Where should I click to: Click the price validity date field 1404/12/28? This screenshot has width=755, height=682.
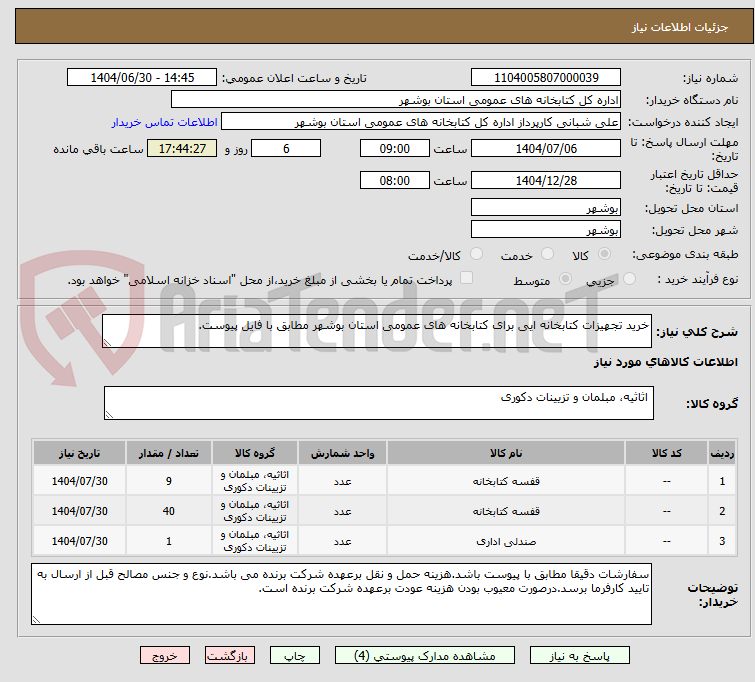click(545, 181)
